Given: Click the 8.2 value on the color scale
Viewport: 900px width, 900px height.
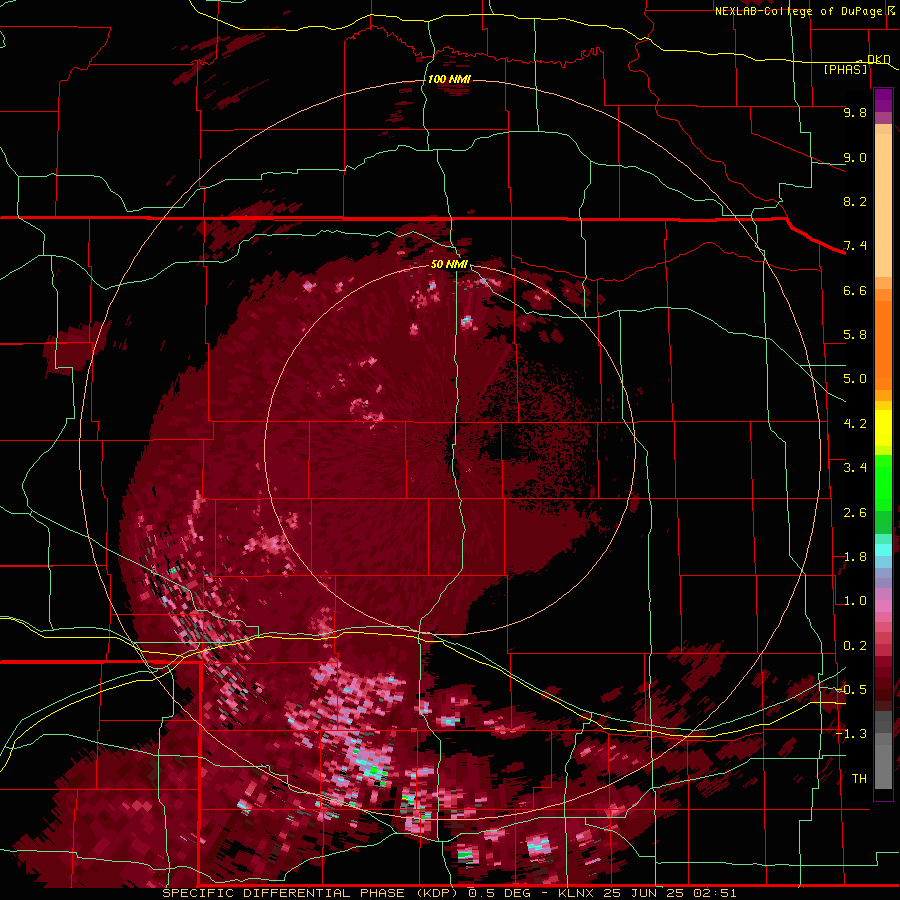Looking at the screenshot, I should [x=855, y=201].
